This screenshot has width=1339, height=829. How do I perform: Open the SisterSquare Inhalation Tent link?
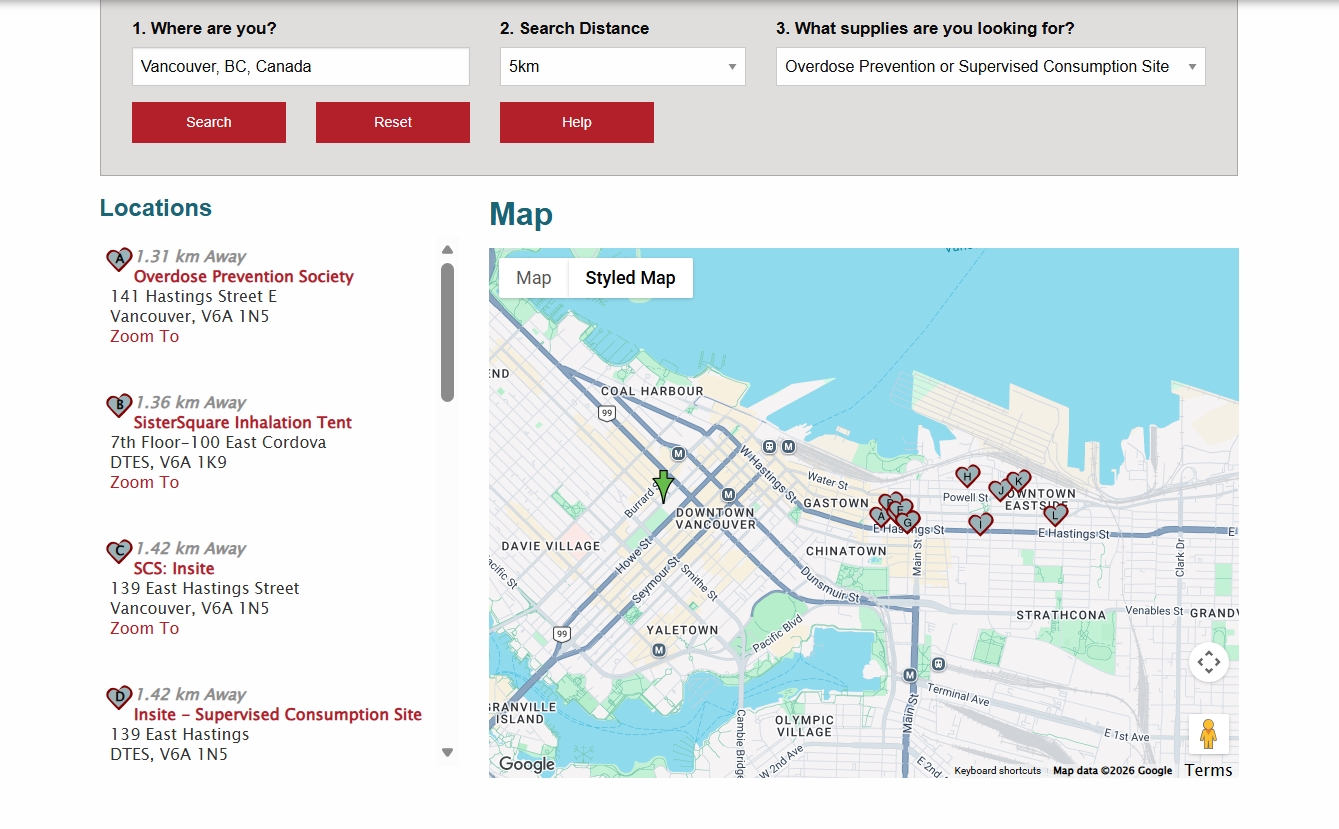[243, 423]
